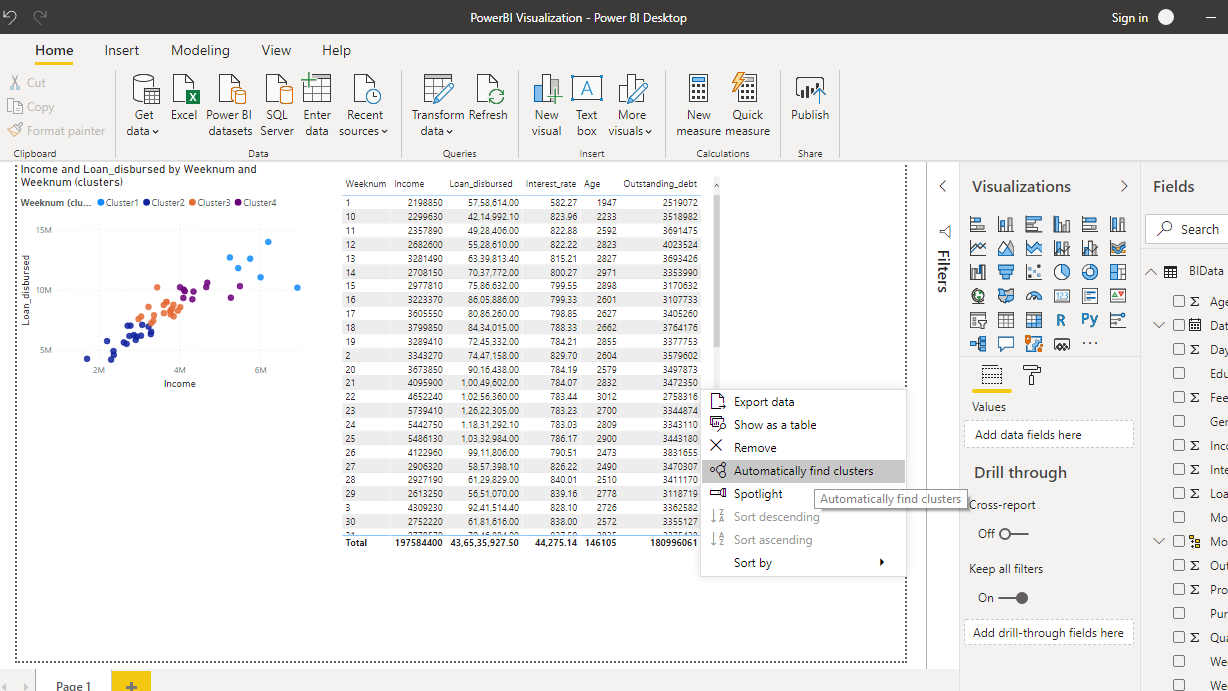The height and width of the screenshot is (691, 1228).
Task: Tick the Age field checkbox
Action: click(1179, 301)
